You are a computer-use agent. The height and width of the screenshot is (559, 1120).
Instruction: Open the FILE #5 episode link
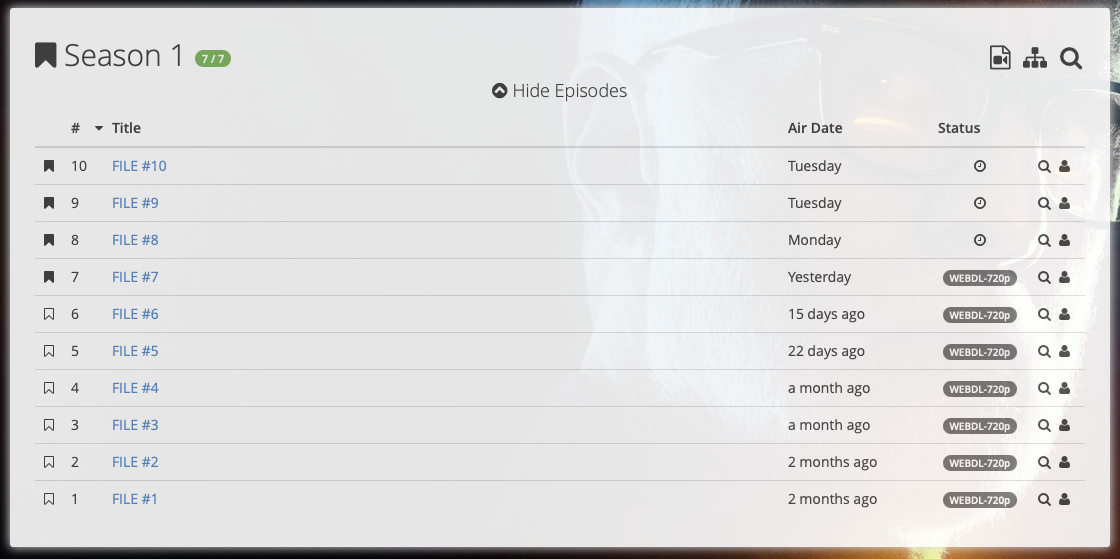tap(135, 351)
